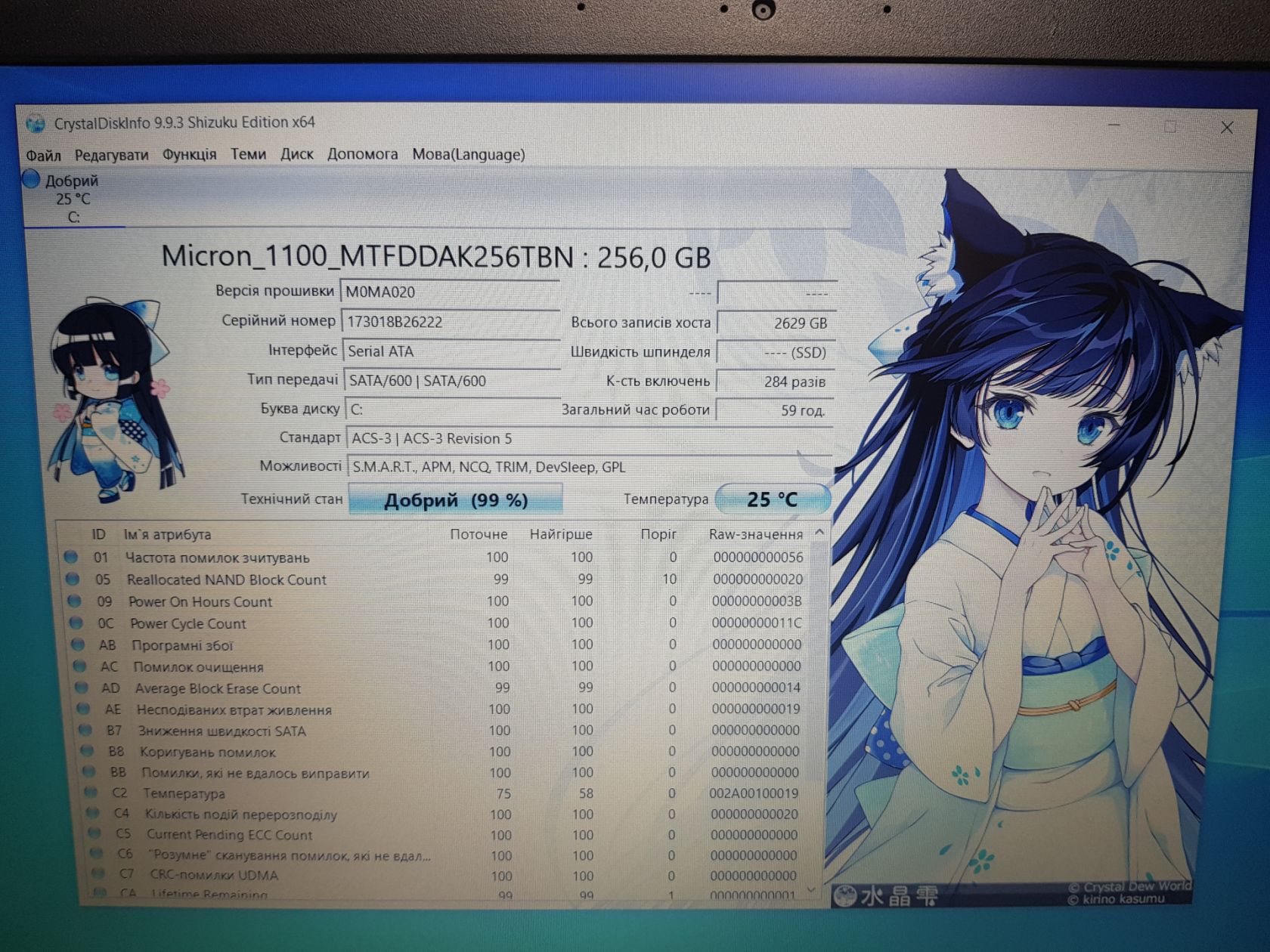Click status icon for Несподіваних втрат живлення

[x=83, y=709]
